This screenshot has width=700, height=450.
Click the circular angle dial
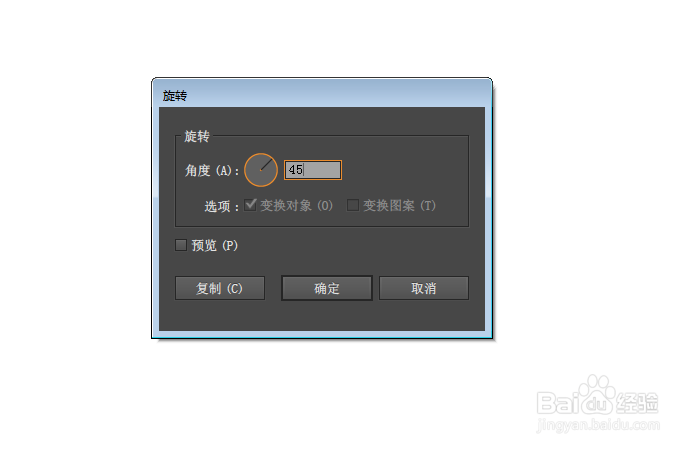click(x=261, y=170)
